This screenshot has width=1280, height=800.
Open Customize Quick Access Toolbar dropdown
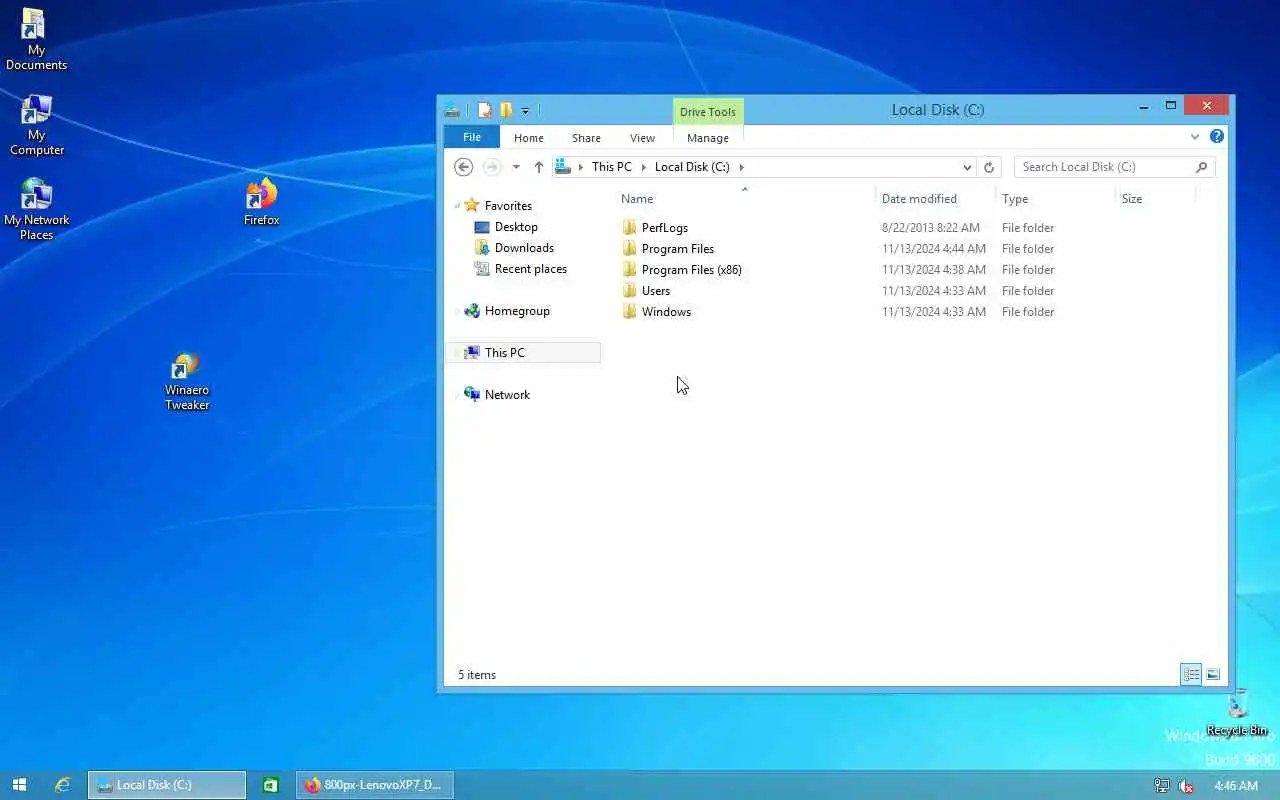[x=525, y=111]
